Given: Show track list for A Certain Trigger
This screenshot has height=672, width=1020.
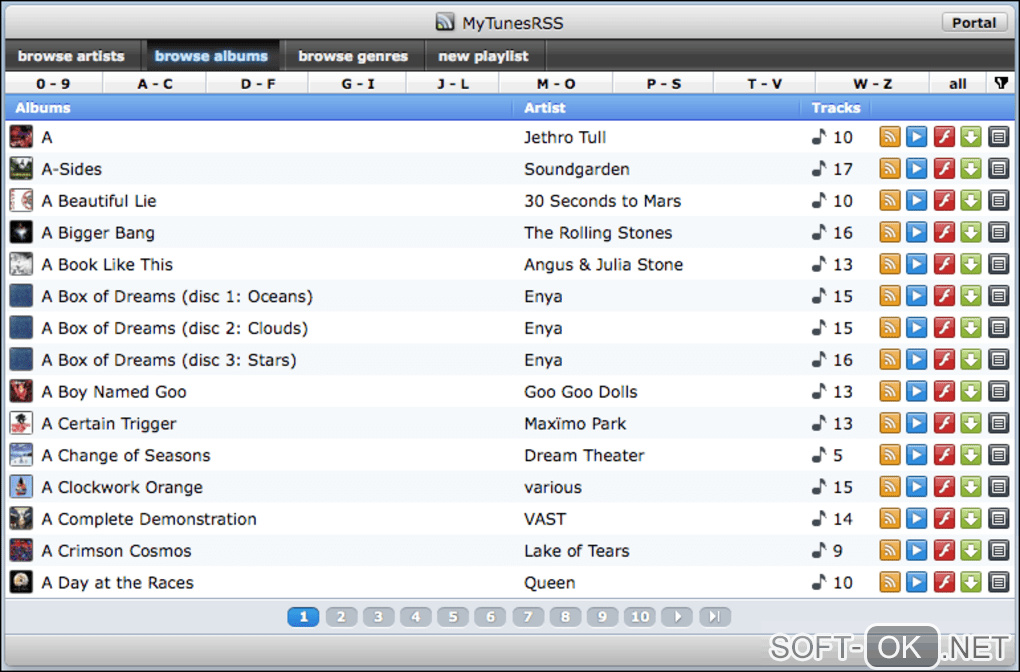Looking at the screenshot, I should 999,423.
